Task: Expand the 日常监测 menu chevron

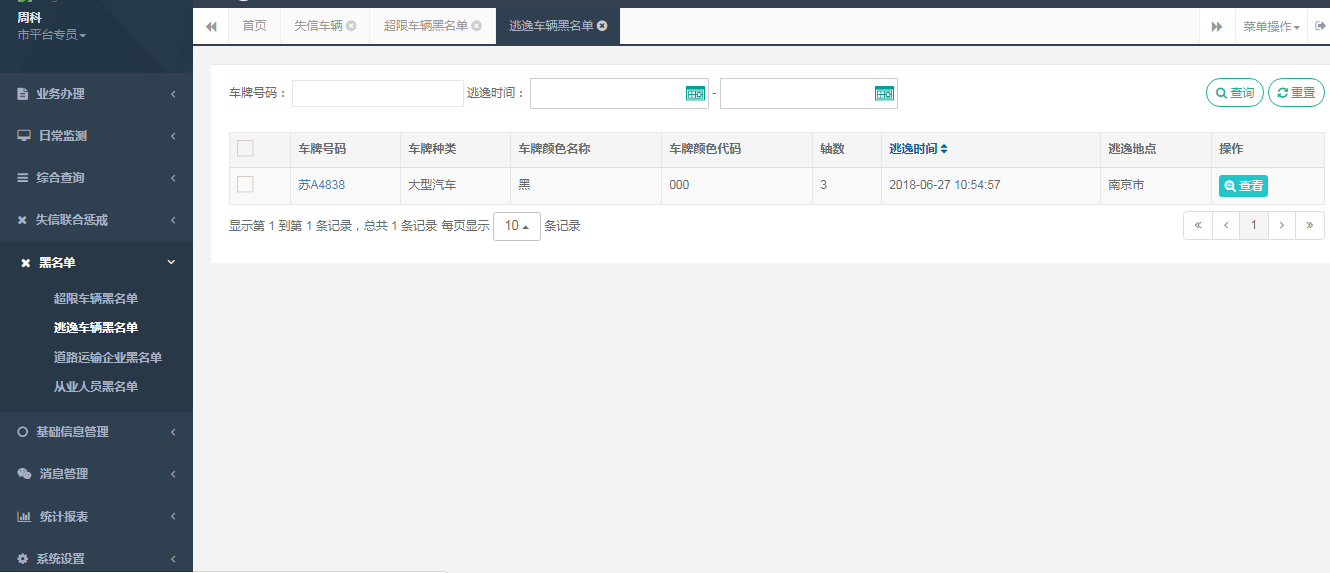Action: coord(173,136)
